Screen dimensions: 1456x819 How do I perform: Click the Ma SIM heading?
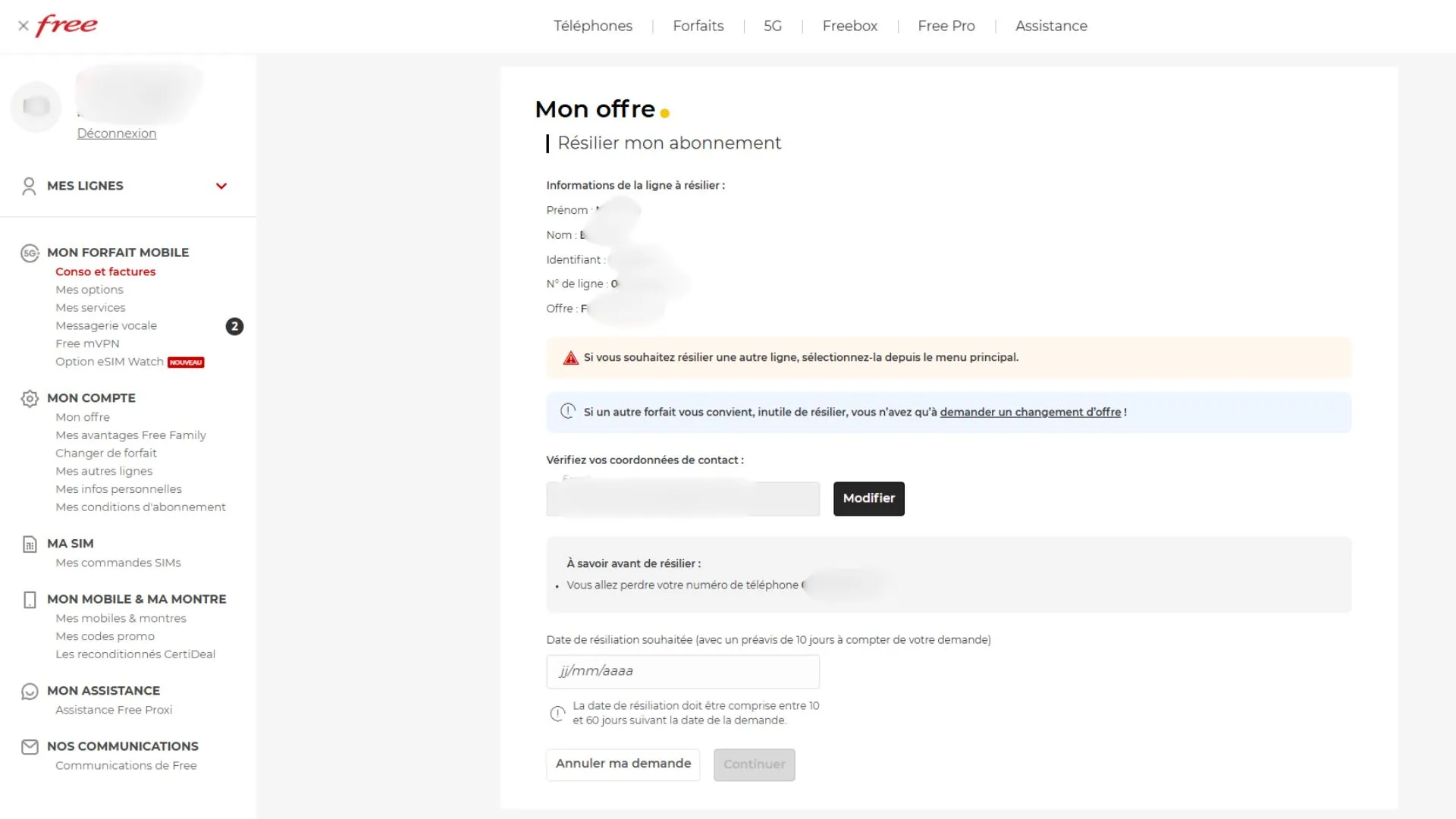tap(71, 544)
